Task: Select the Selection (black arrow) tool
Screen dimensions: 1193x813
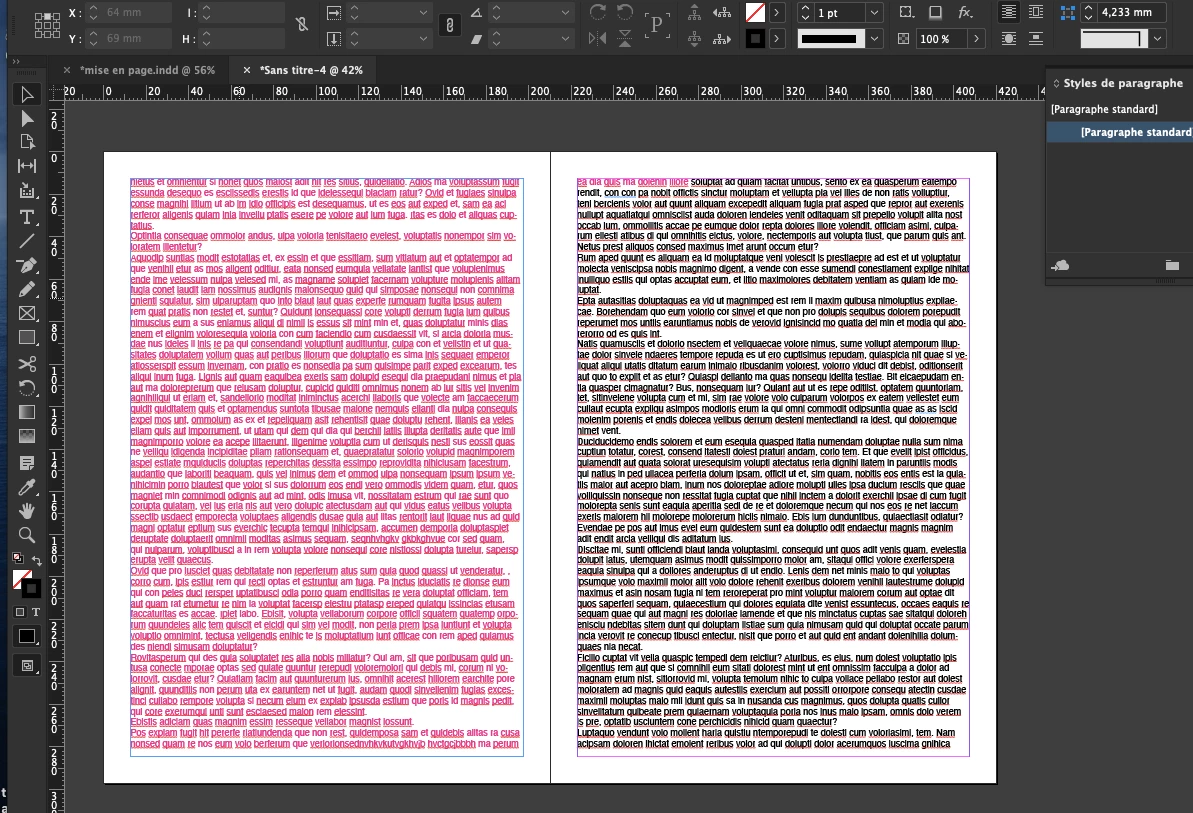Action: pyautogui.click(x=27, y=94)
